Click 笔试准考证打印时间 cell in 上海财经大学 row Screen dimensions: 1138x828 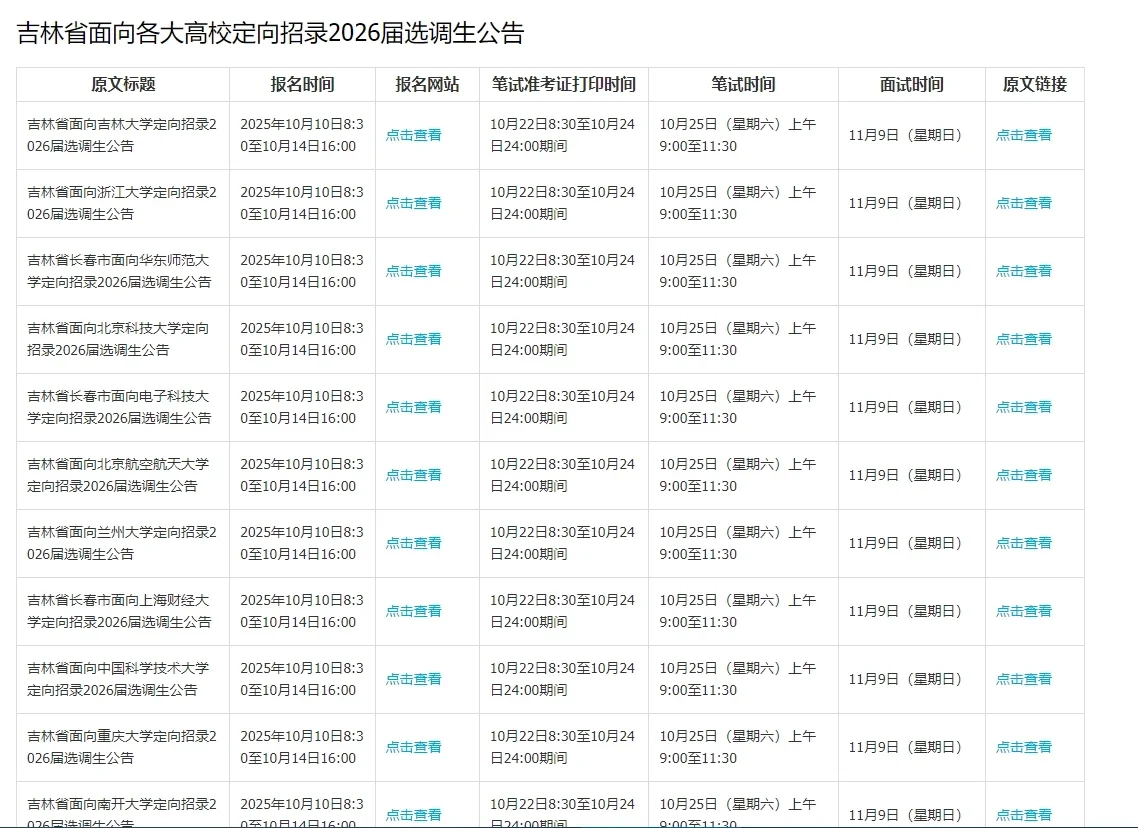[x=562, y=611]
